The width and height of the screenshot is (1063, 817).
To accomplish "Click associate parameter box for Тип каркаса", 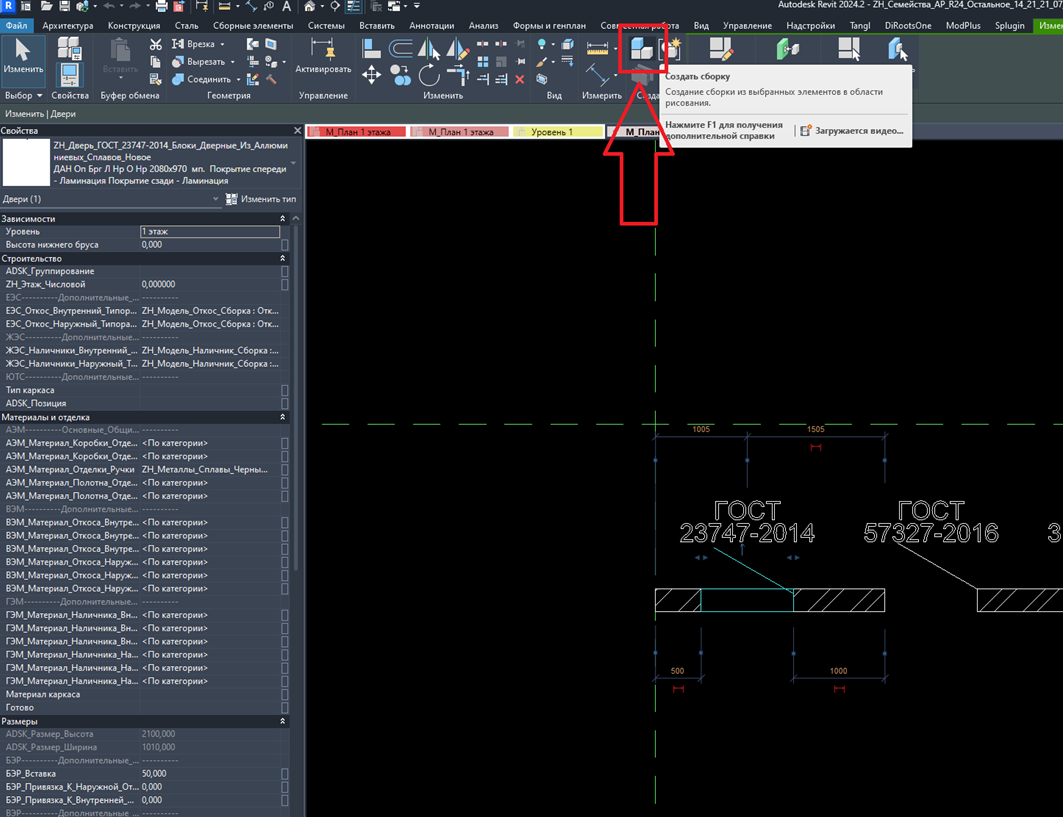I will [x=285, y=390].
